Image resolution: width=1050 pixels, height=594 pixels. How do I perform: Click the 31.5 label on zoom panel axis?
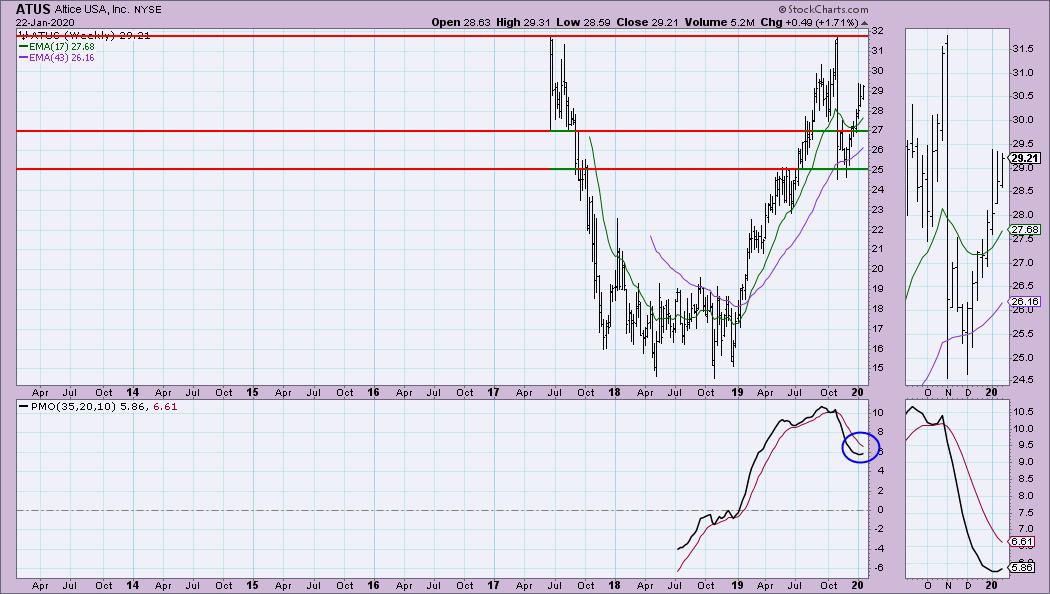(1022, 49)
